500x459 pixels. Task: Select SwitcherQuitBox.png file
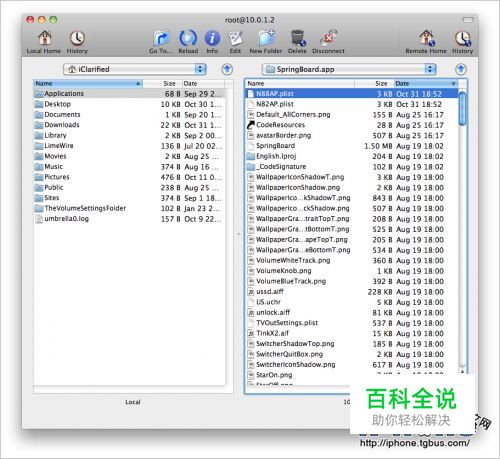(x=352, y=354)
